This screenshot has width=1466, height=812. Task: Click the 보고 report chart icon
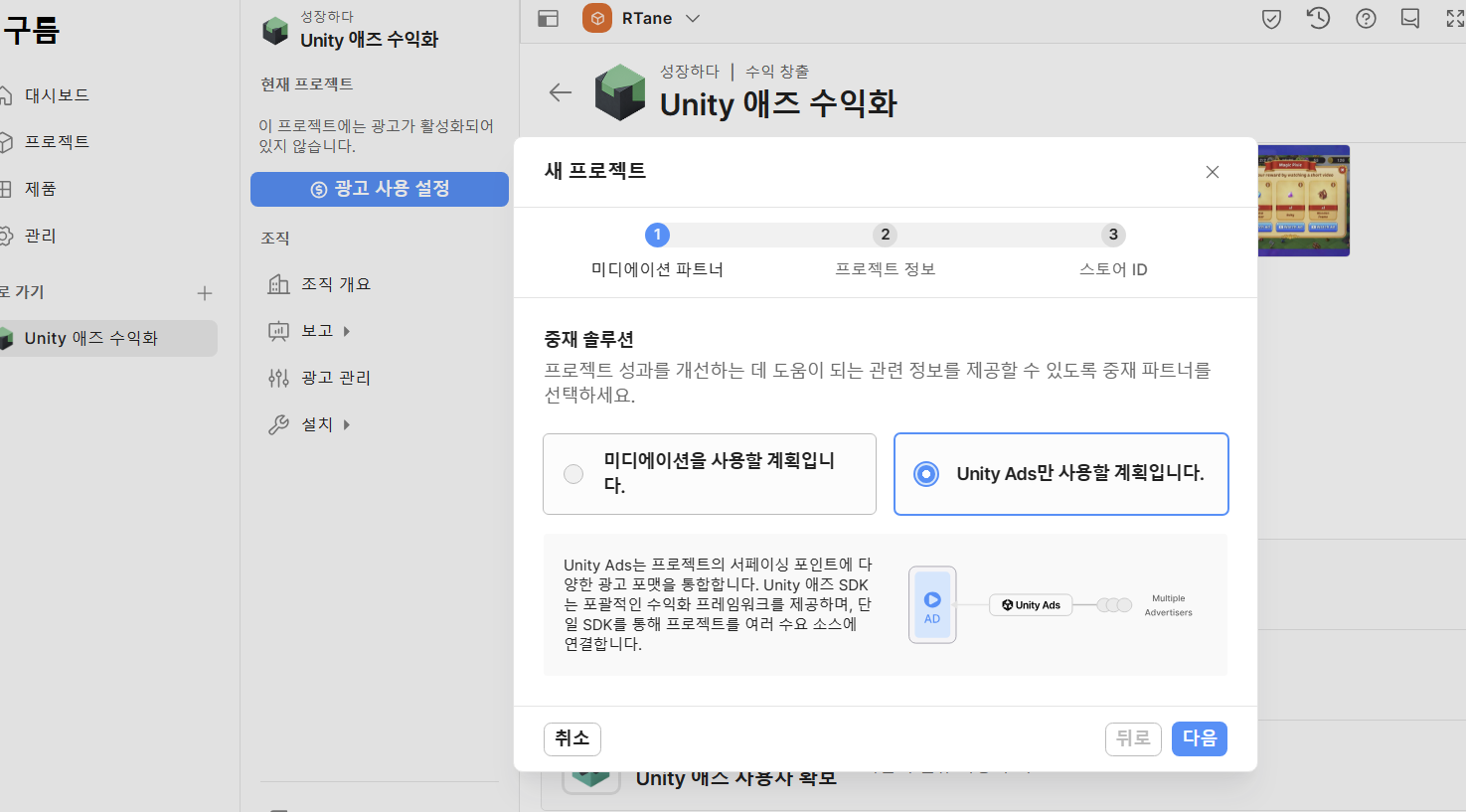(279, 331)
